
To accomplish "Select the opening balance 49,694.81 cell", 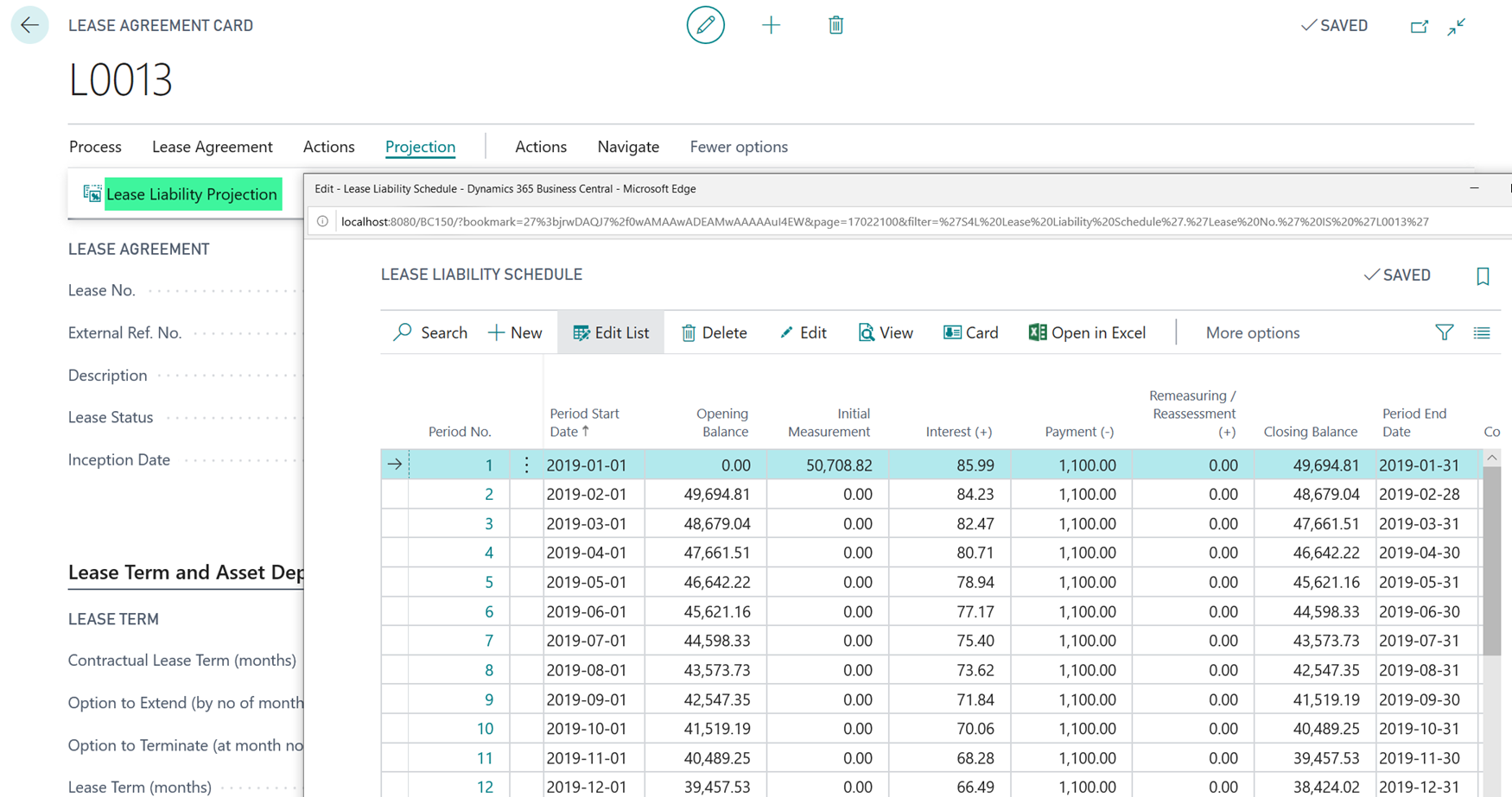I will tap(706, 494).
